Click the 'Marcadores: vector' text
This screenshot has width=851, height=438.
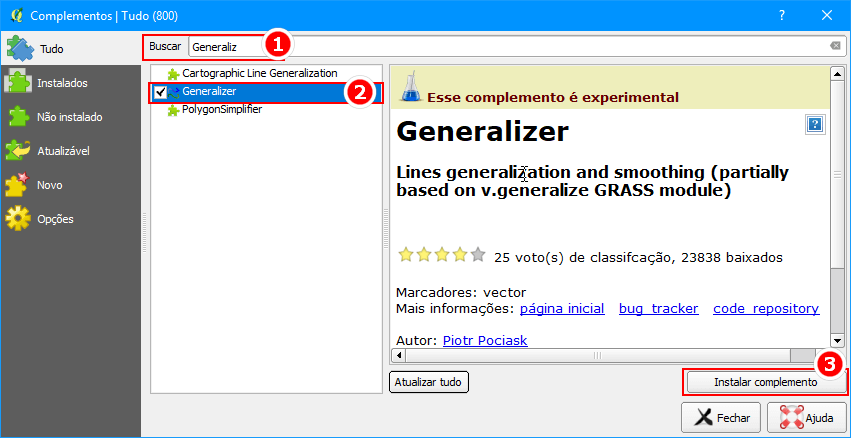tap(461, 293)
